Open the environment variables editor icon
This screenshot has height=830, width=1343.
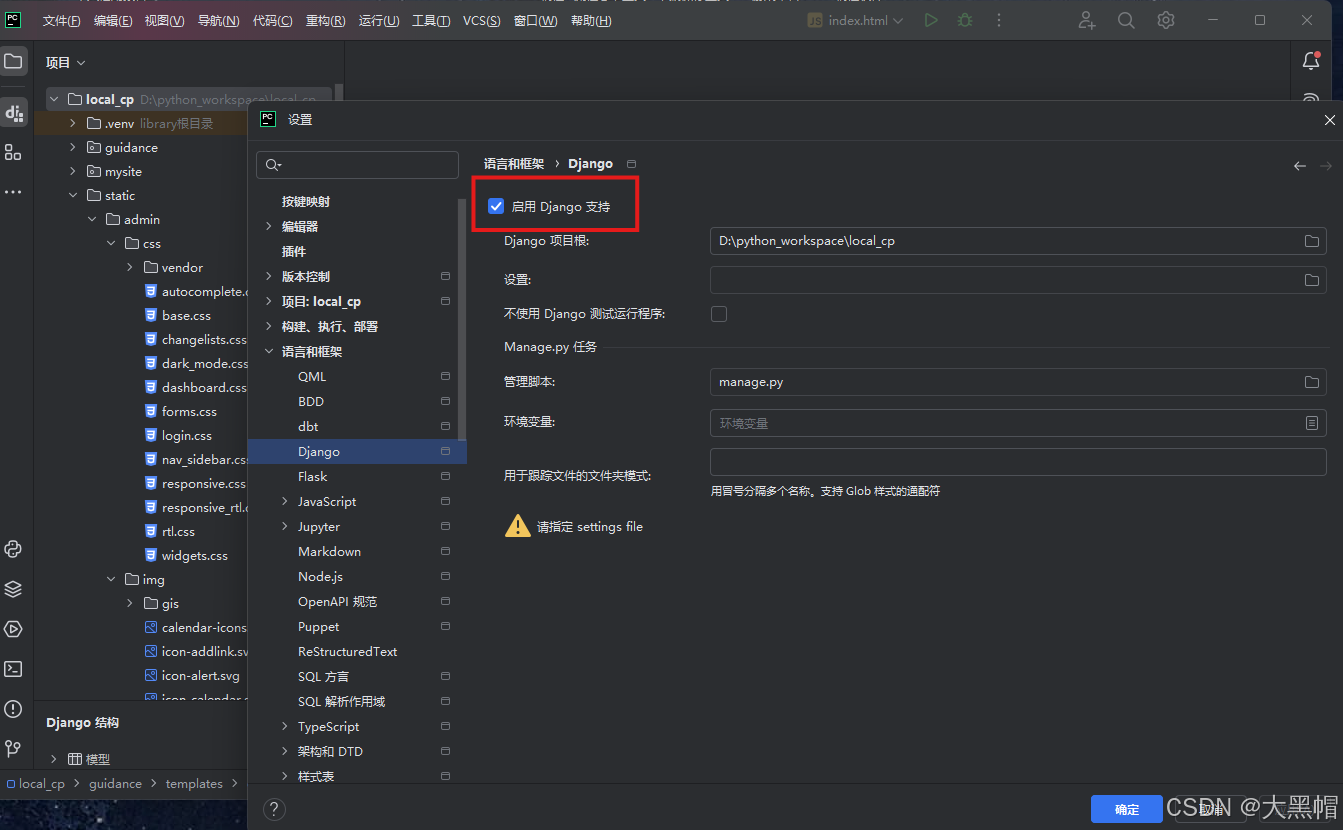coord(1311,423)
